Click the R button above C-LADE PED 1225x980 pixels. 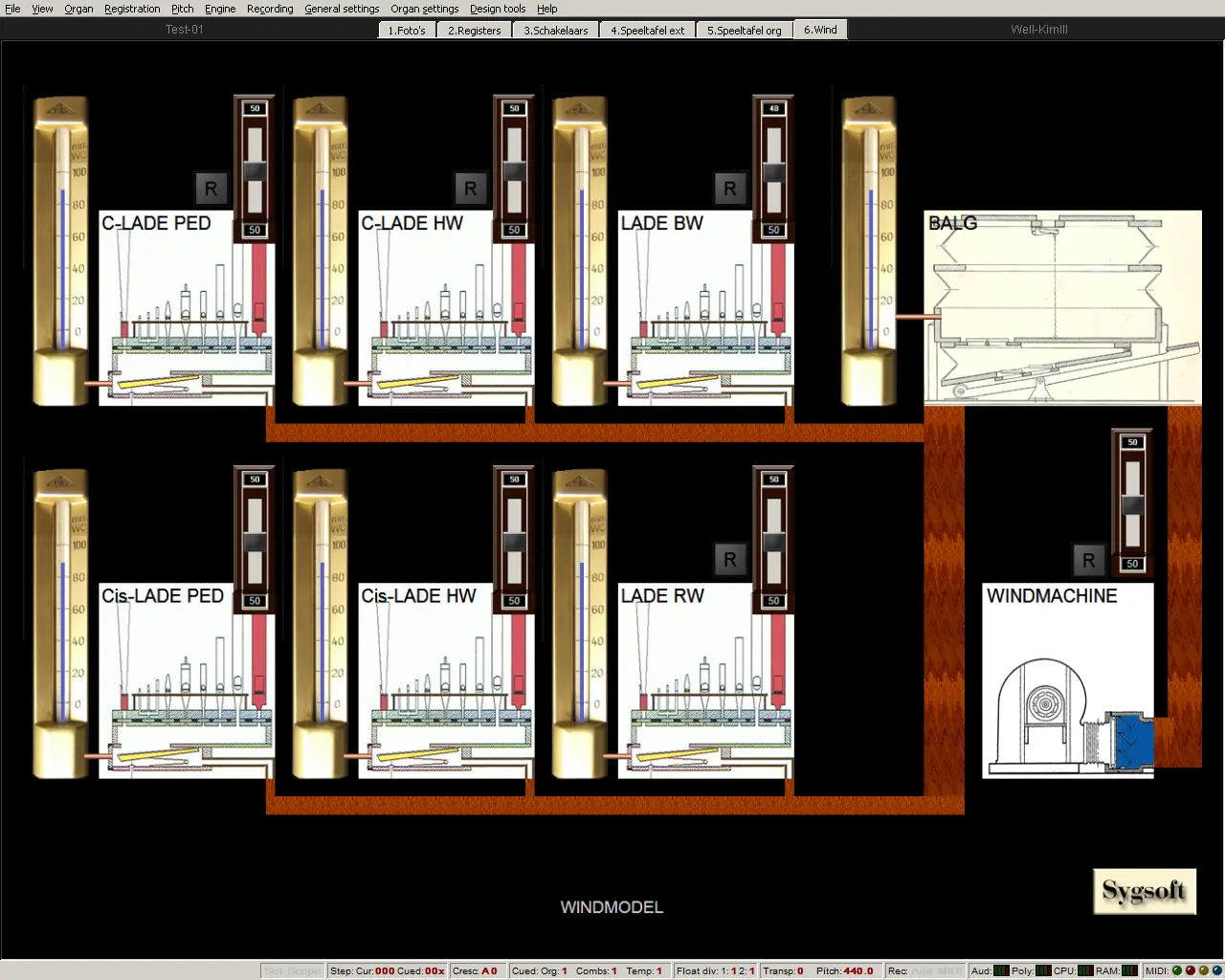[x=211, y=189]
